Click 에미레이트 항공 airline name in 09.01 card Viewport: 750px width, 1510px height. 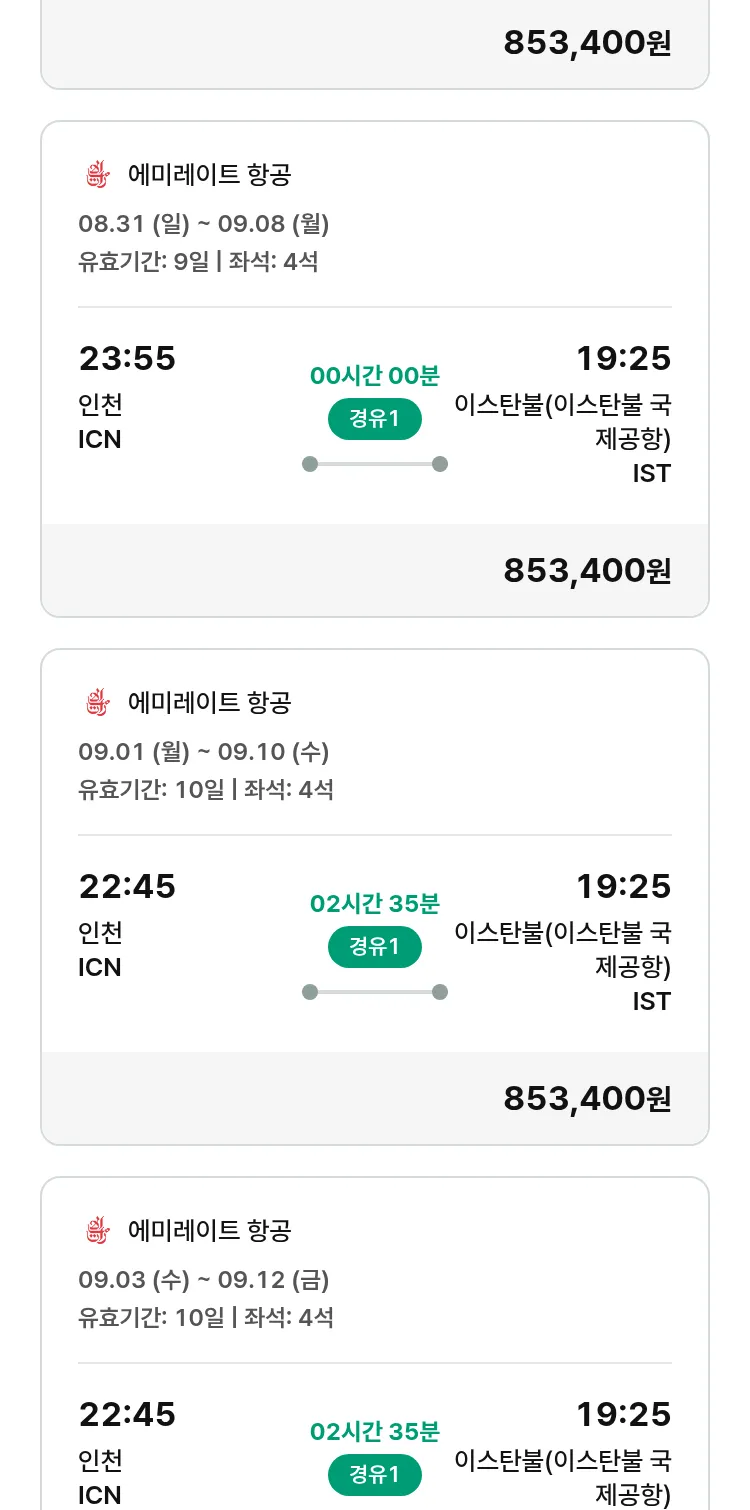(209, 703)
